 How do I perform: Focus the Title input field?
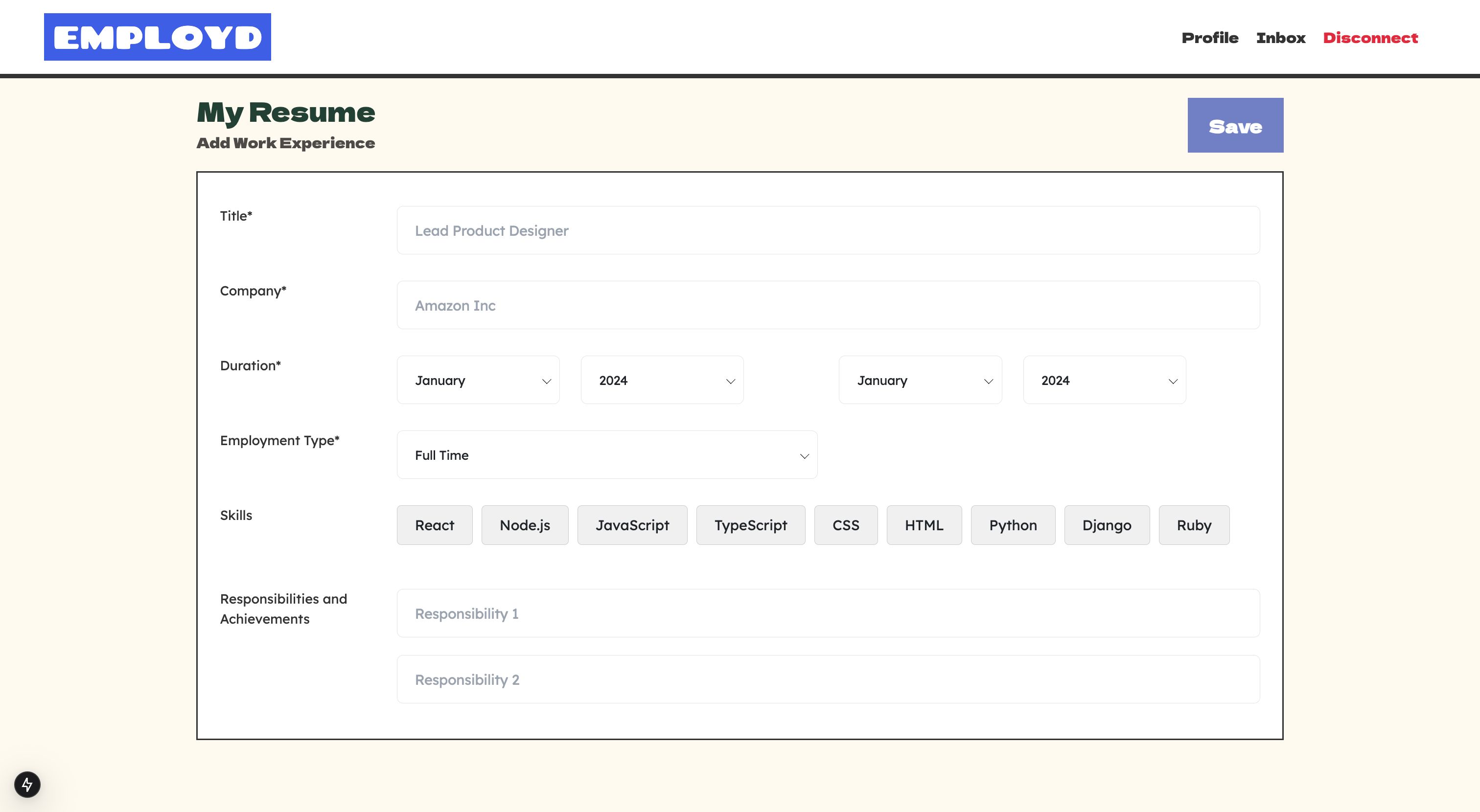pyautogui.click(x=828, y=230)
